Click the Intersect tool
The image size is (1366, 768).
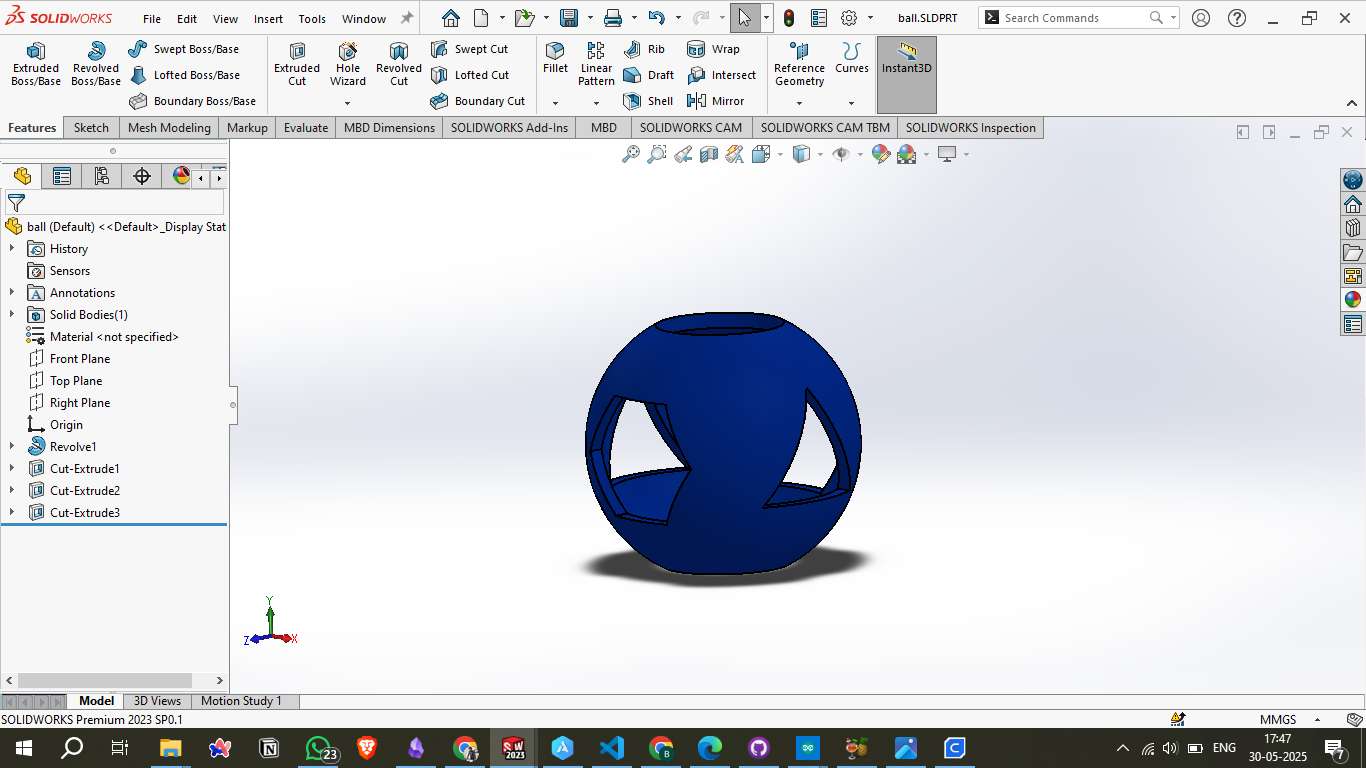tap(722, 75)
